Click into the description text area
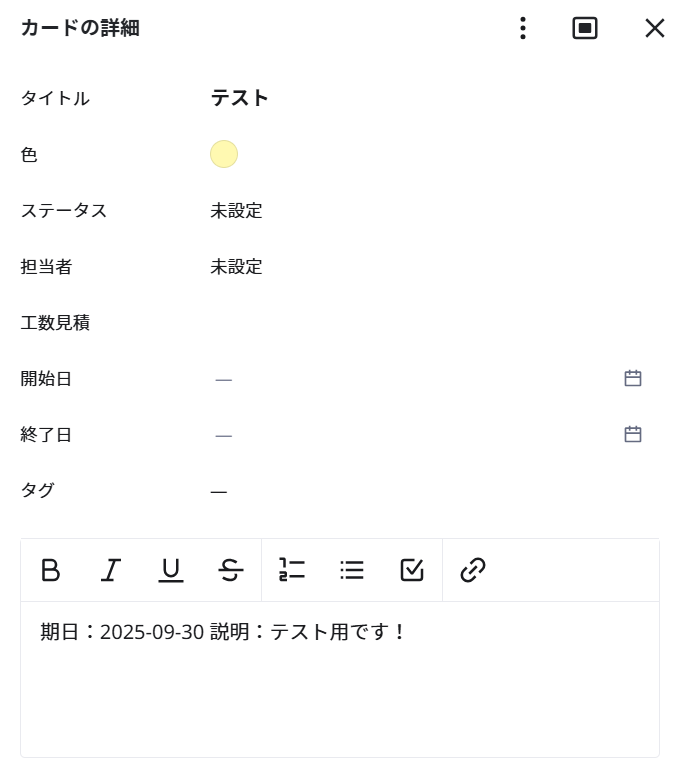The height and width of the screenshot is (781, 684). coord(340,690)
